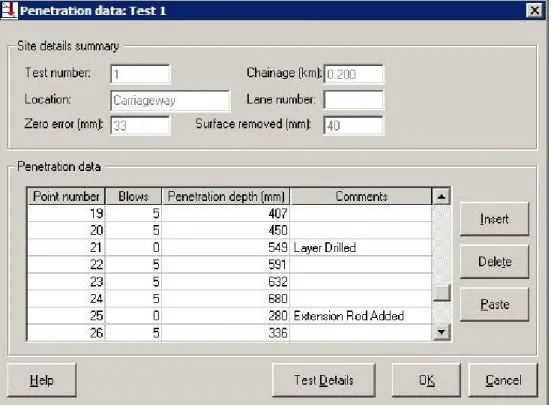
Task: Click the empty Lane number field
Action: point(354,100)
